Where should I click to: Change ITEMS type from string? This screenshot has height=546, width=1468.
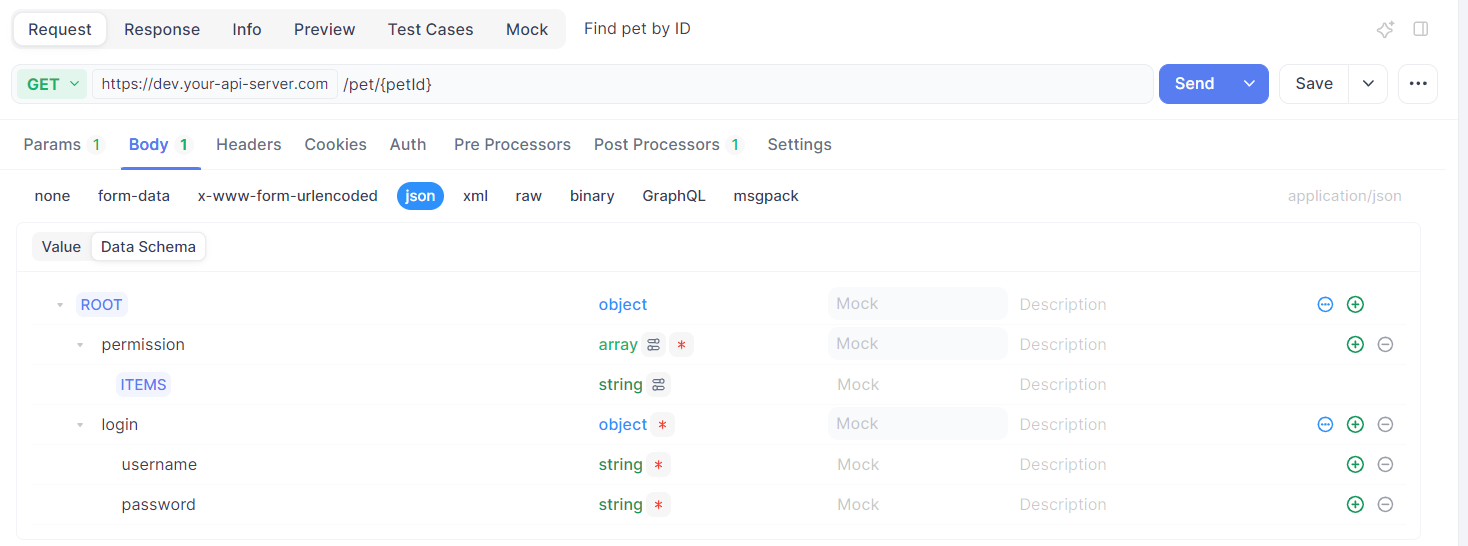click(x=620, y=384)
